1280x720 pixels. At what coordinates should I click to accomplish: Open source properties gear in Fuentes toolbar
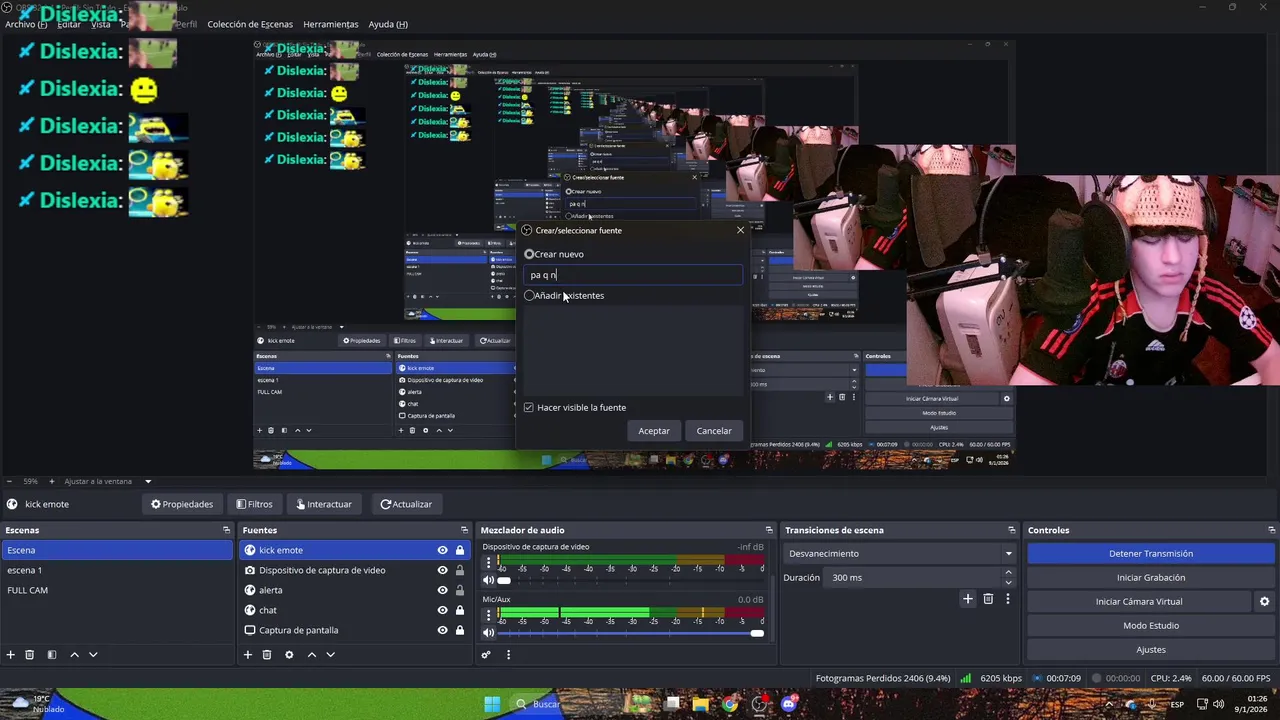(x=289, y=654)
